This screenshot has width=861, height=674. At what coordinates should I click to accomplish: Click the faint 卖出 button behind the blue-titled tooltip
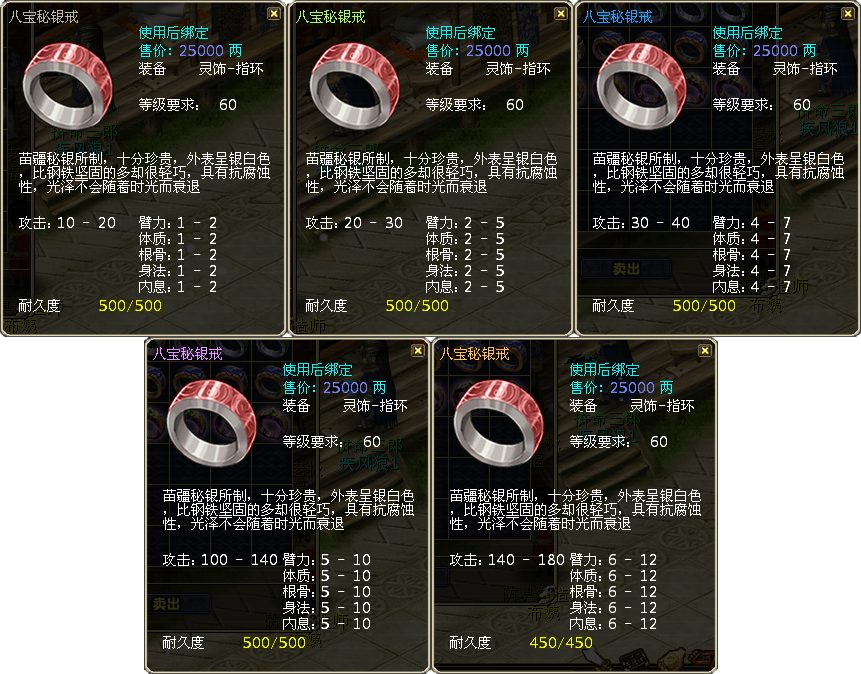(x=626, y=269)
